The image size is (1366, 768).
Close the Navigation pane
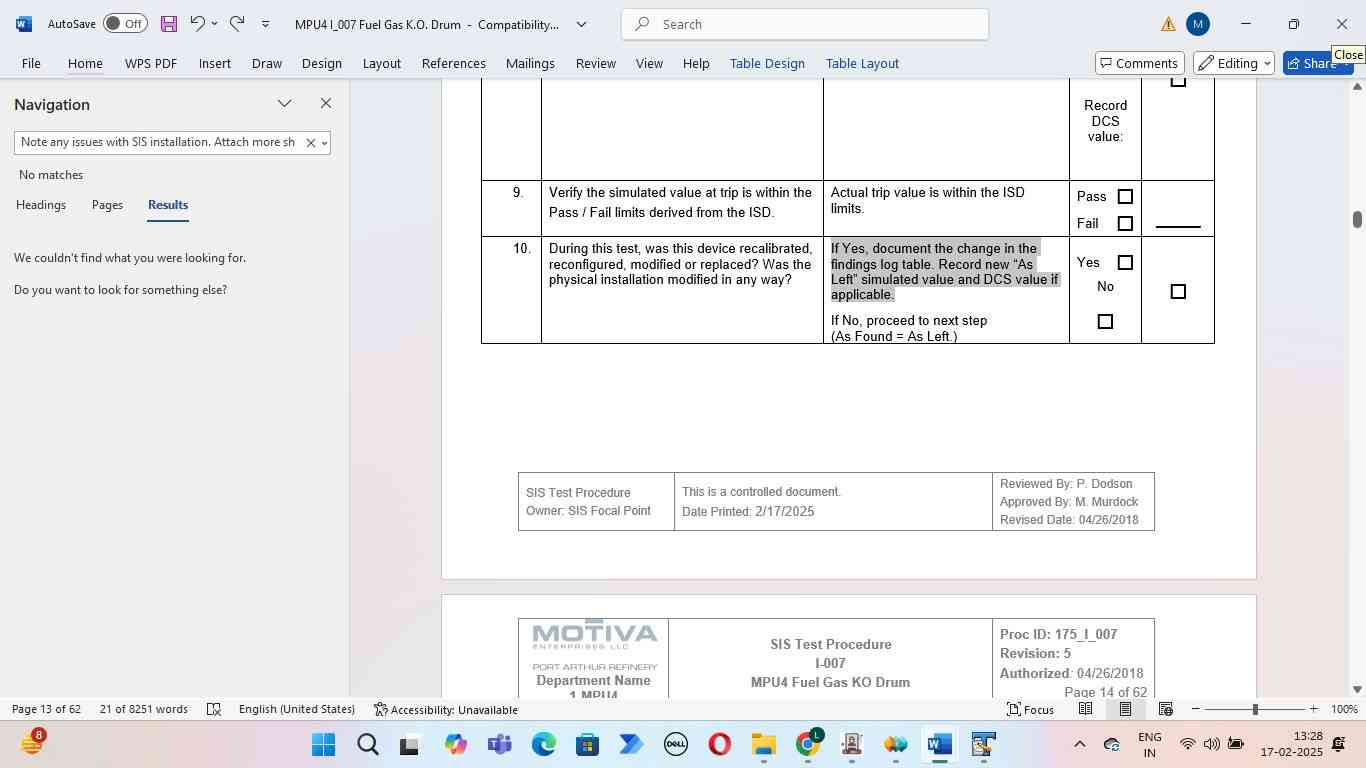pyautogui.click(x=326, y=103)
